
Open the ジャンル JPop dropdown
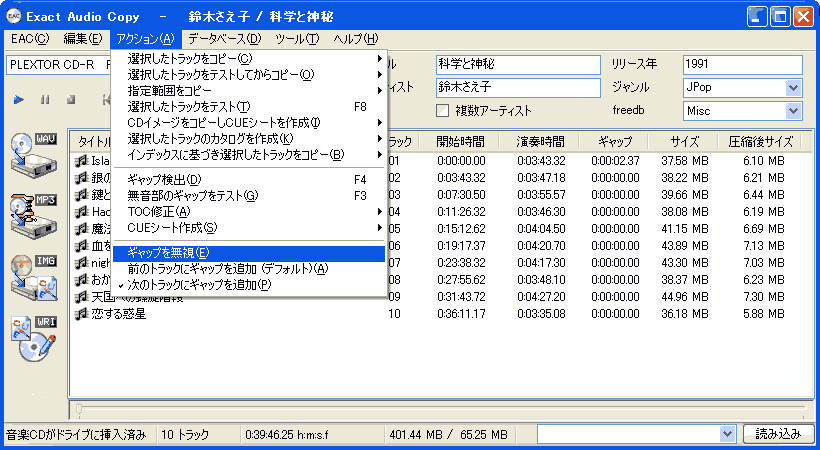click(x=793, y=87)
